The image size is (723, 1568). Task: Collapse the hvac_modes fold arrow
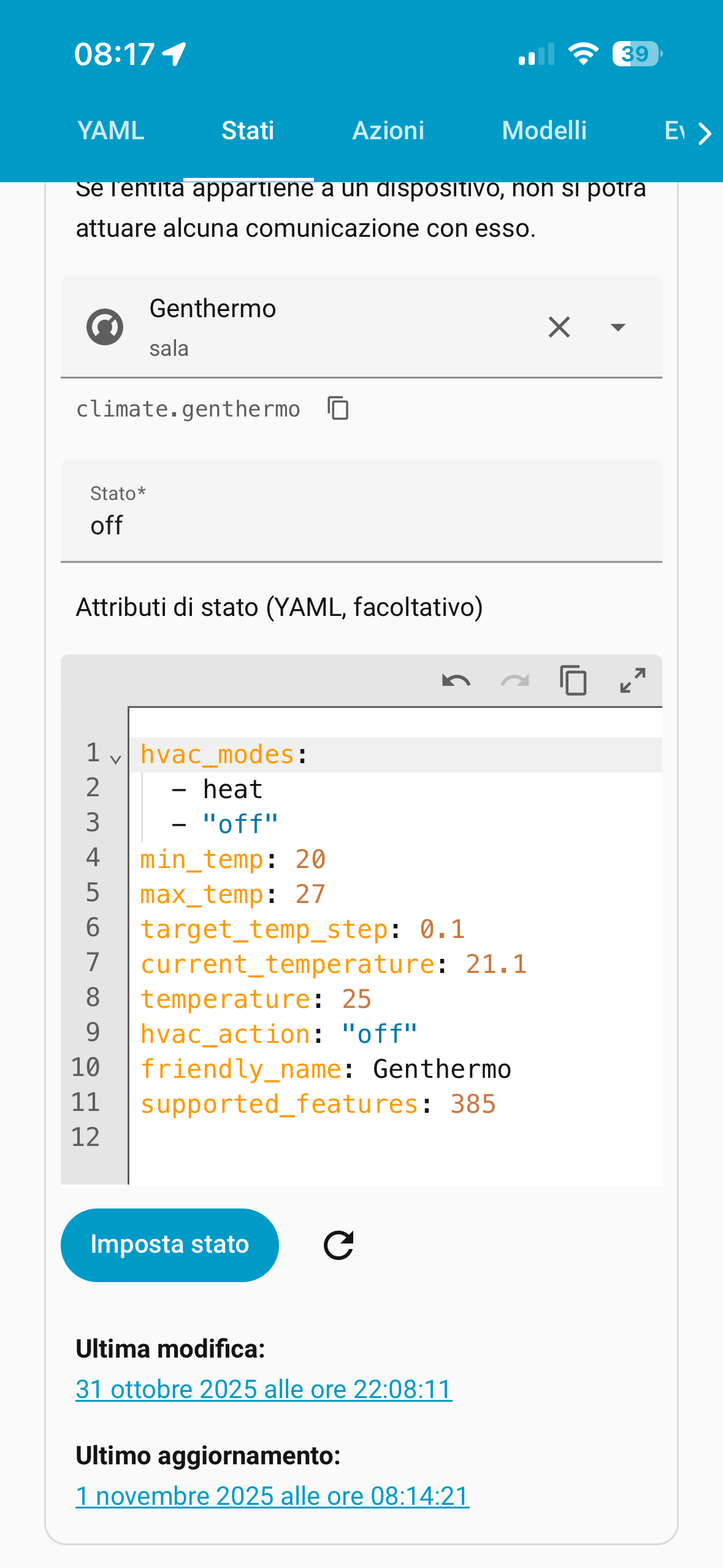[115, 759]
